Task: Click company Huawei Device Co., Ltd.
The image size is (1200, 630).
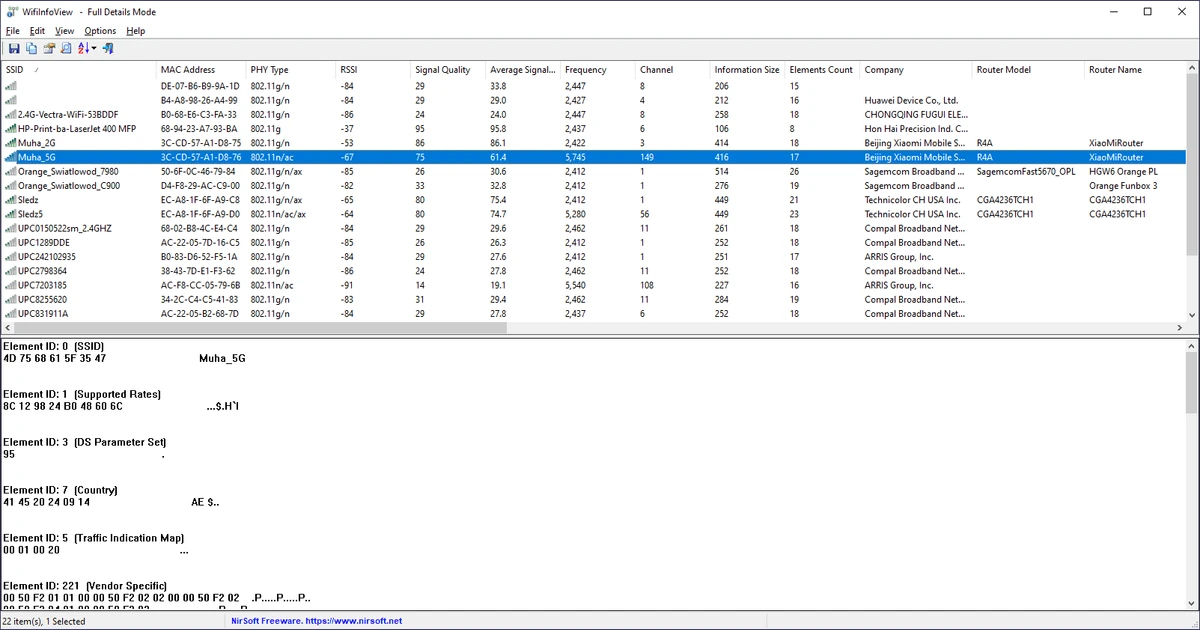Action: point(911,101)
